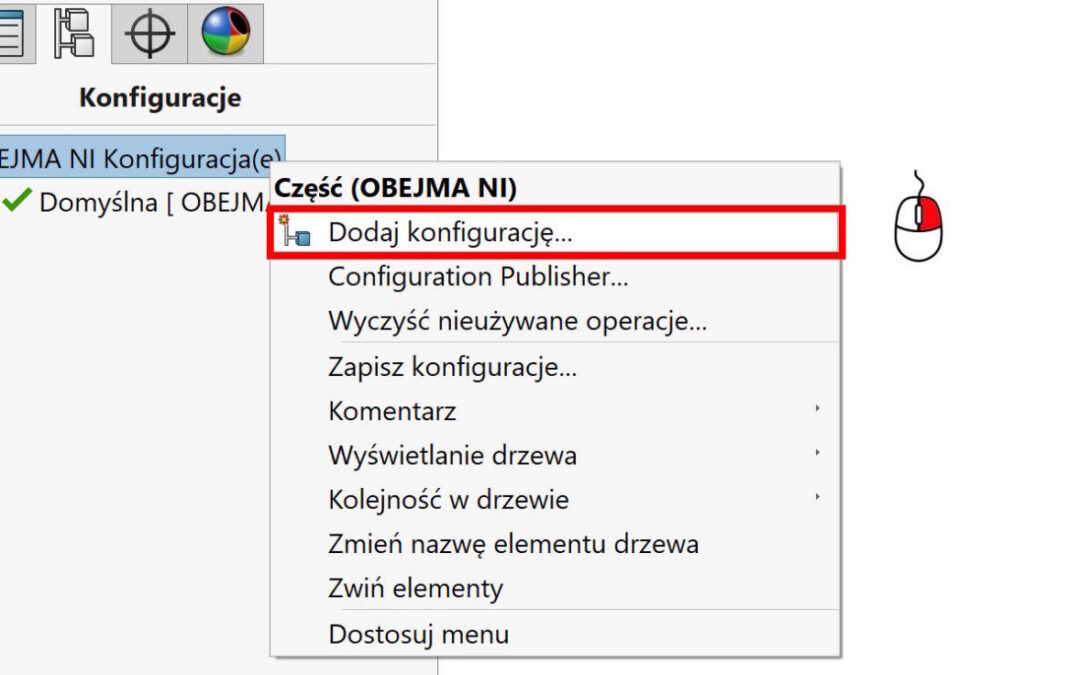
Task: Open Configuration Publisher… from the menu
Action: pos(478,276)
